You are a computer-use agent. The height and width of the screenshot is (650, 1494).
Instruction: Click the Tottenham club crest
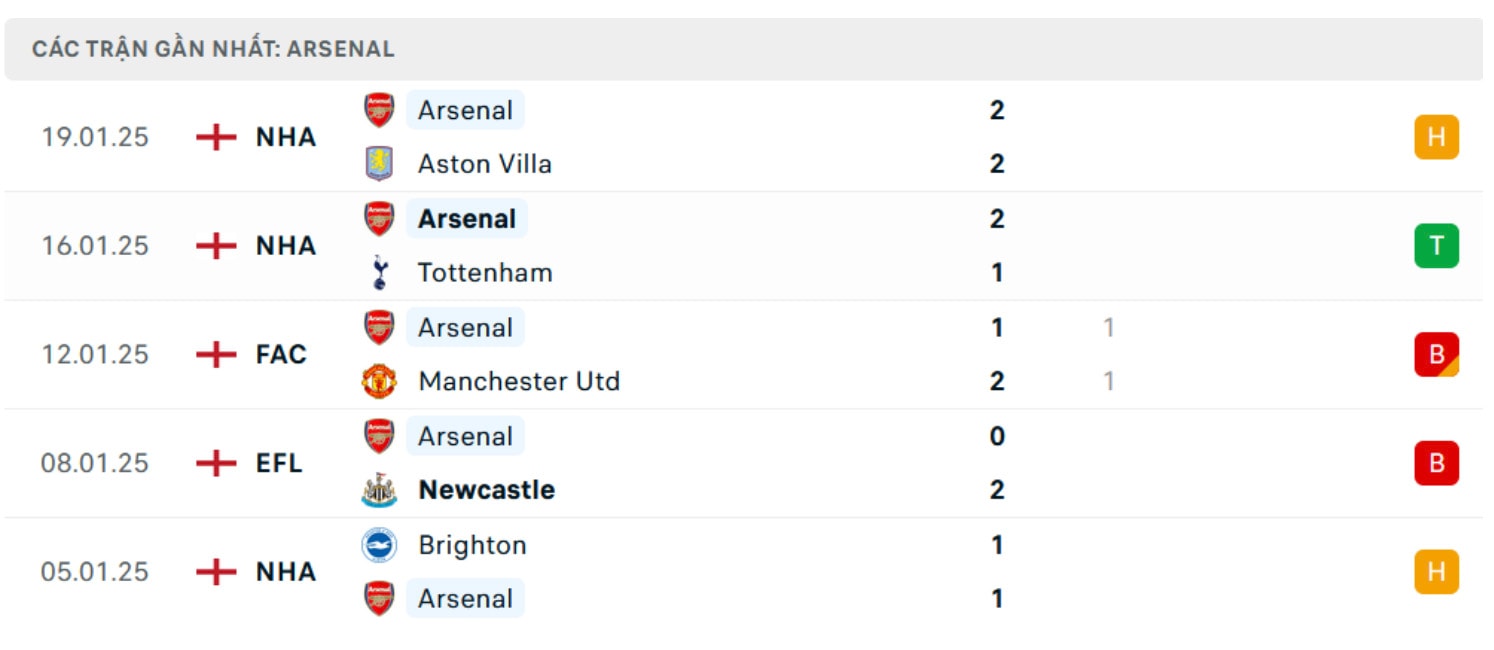pyautogui.click(x=379, y=272)
